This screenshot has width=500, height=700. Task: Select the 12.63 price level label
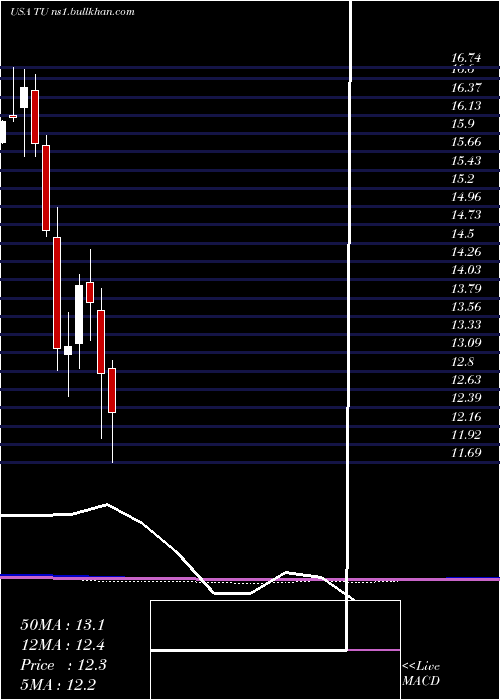pyautogui.click(x=466, y=379)
